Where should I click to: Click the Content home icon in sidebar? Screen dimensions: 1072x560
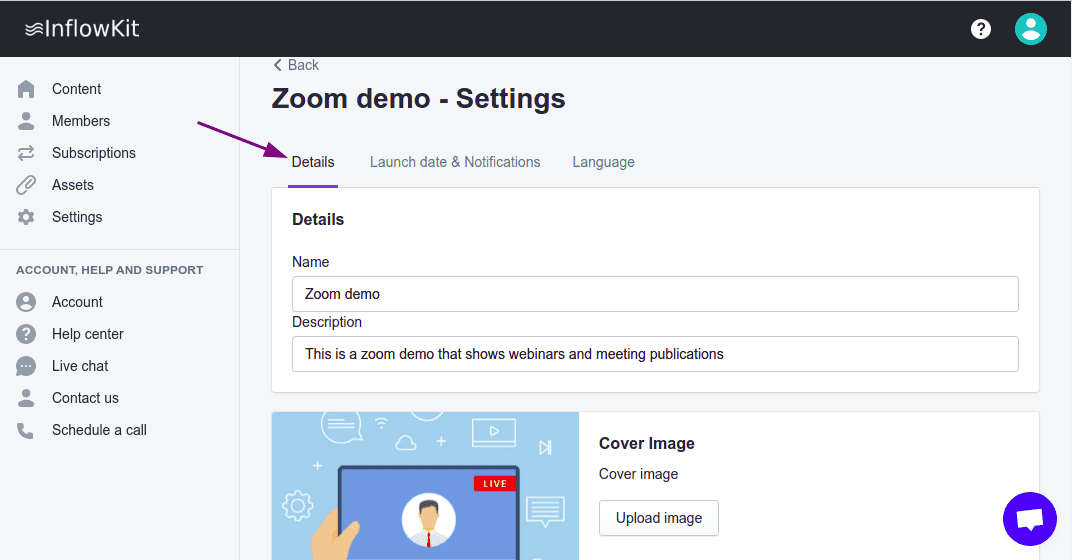tap(27, 89)
